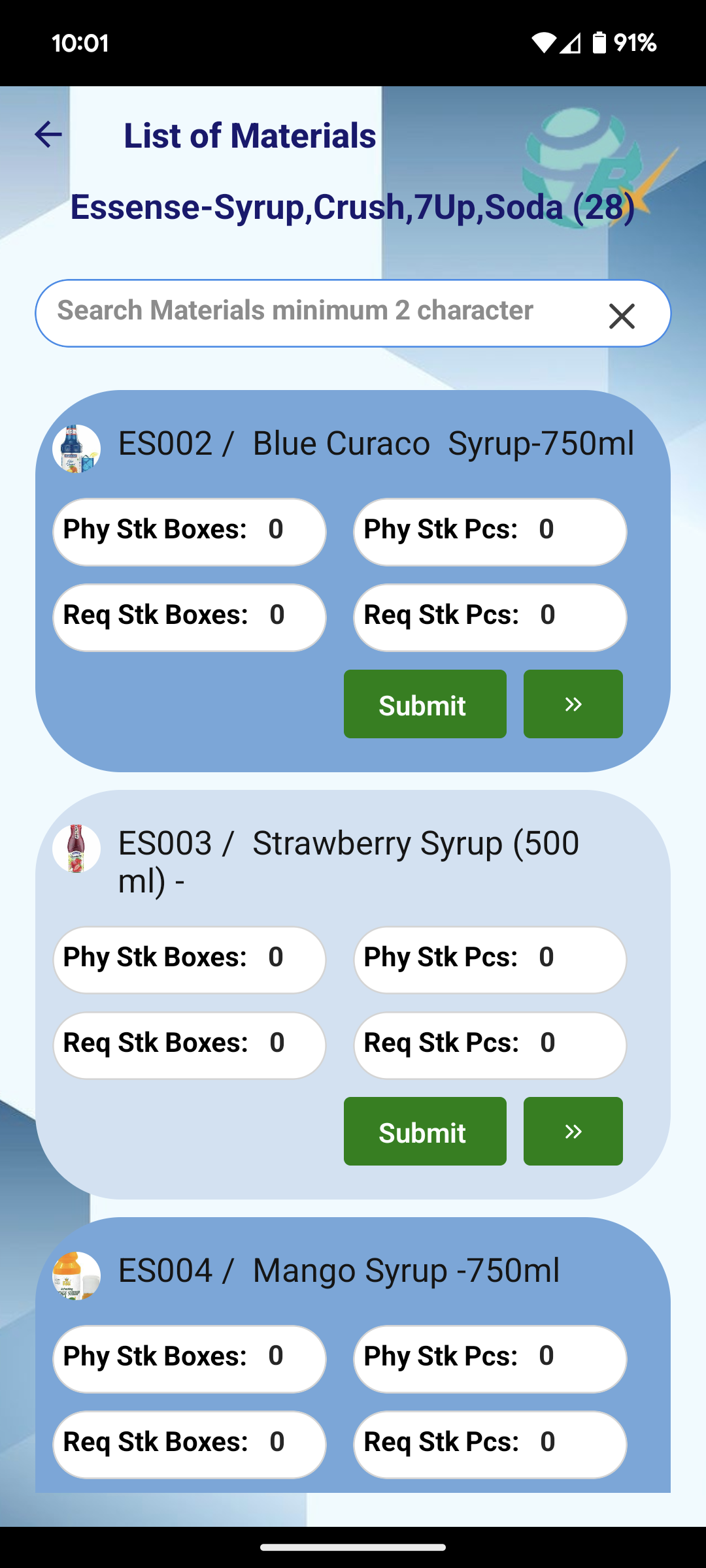Image resolution: width=706 pixels, height=1568 pixels.
Task: Open the Mango Syrup product image
Action: click(76, 1276)
